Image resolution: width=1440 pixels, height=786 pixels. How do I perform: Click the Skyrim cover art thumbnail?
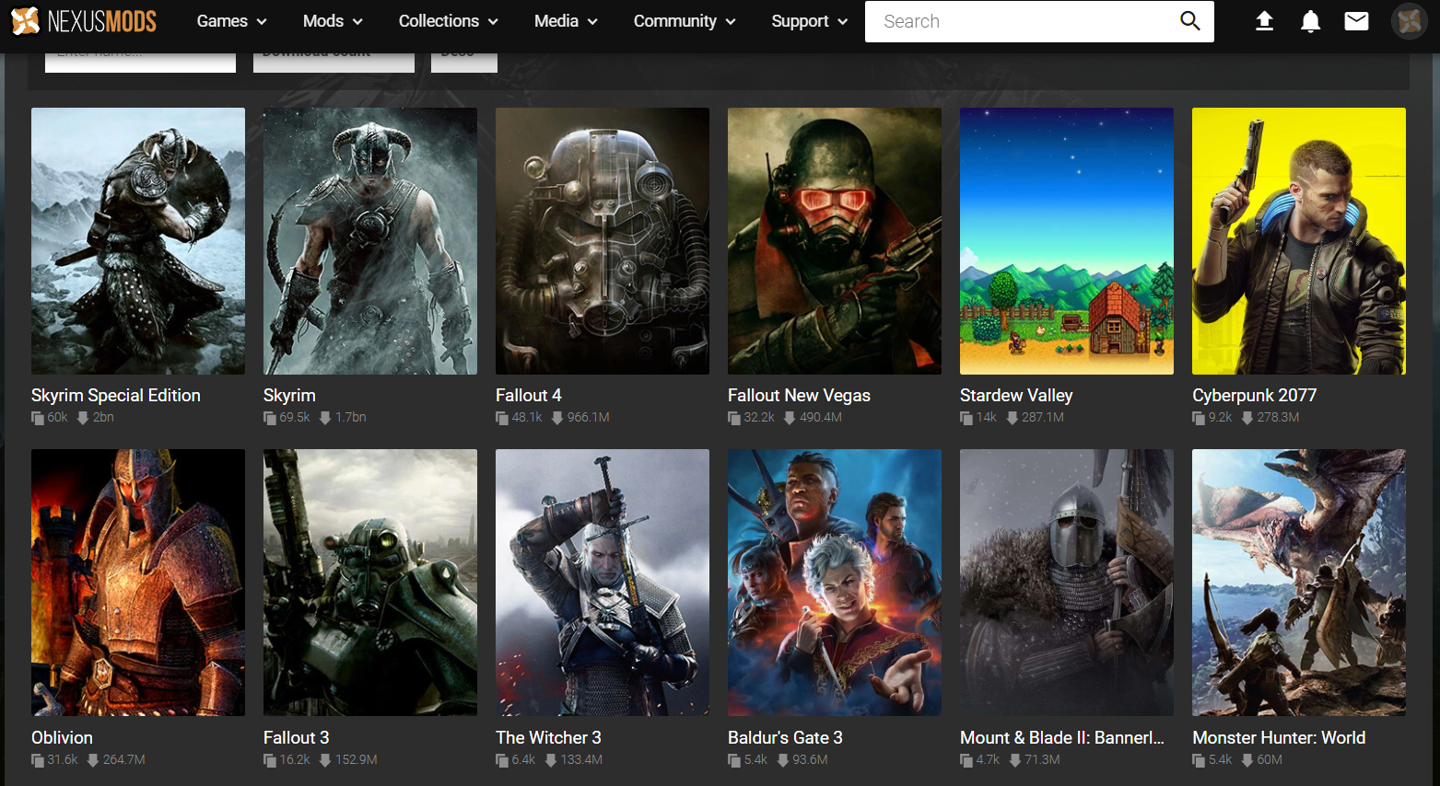[370, 241]
